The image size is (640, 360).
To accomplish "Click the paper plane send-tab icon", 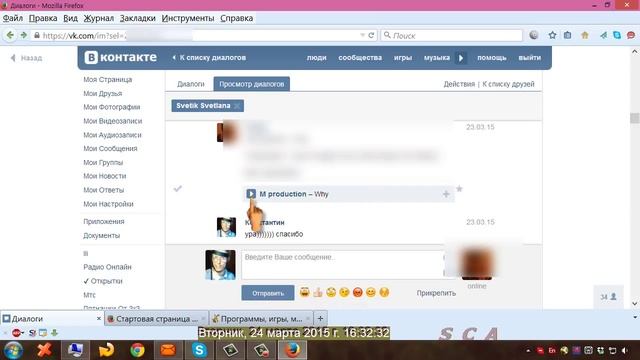I will 603,36.
